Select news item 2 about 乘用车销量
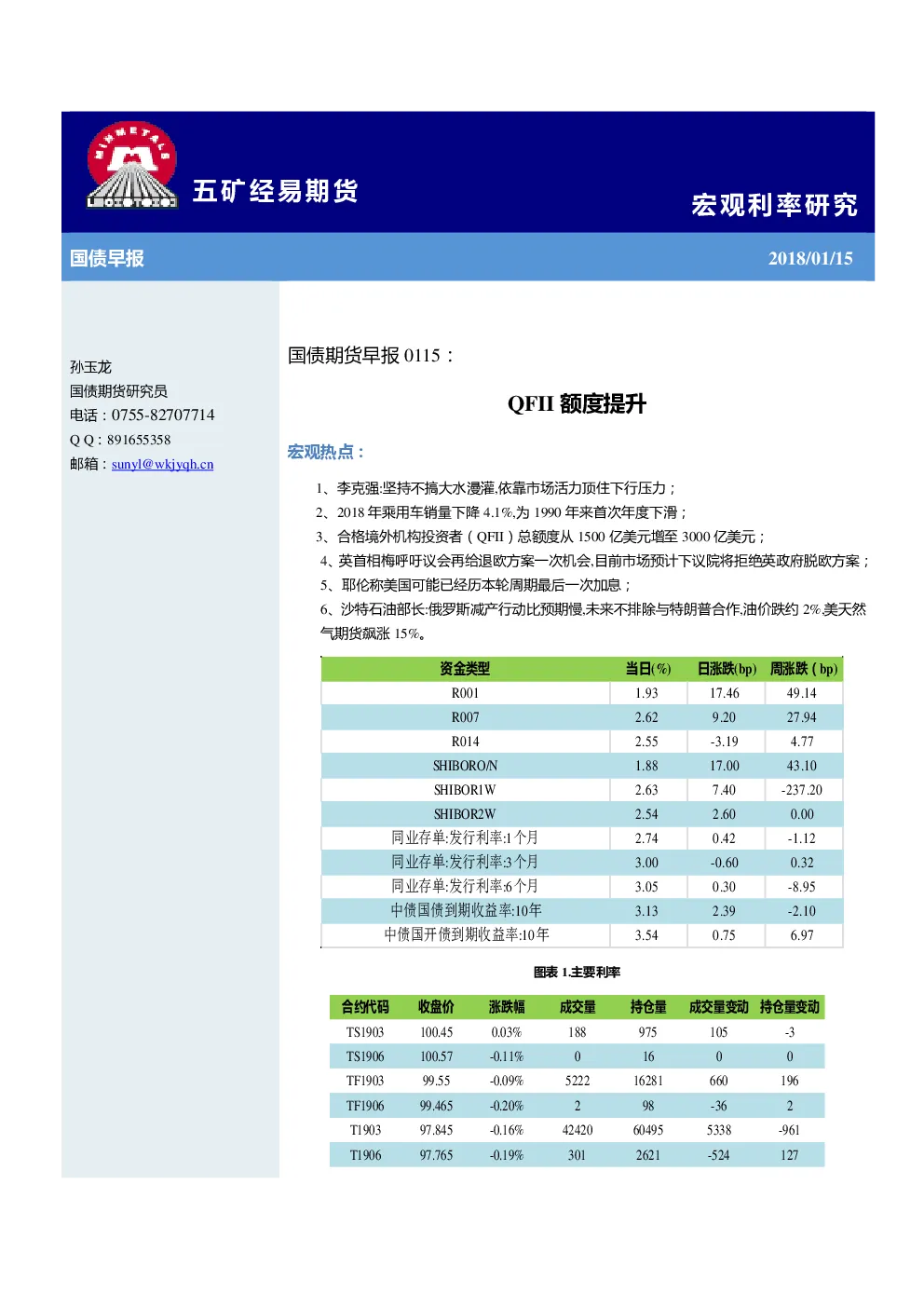Viewport: 924px width, 1307px height. click(501, 512)
